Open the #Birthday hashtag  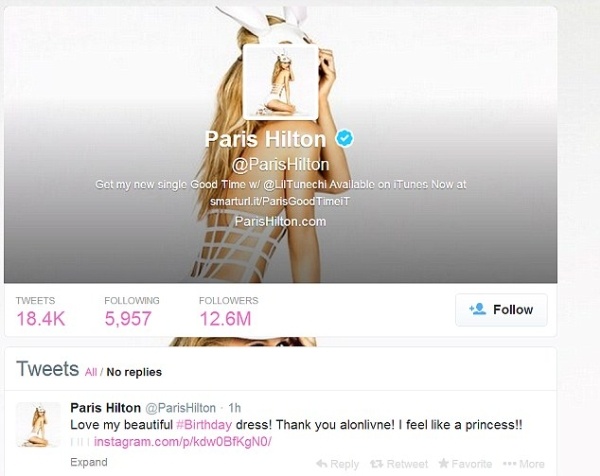pyautogui.click(x=204, y=425)
